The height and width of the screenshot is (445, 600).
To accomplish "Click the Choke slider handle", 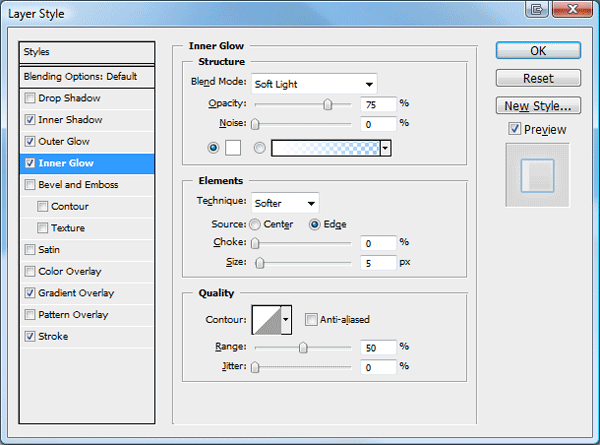I will click(x=255, y=243).
